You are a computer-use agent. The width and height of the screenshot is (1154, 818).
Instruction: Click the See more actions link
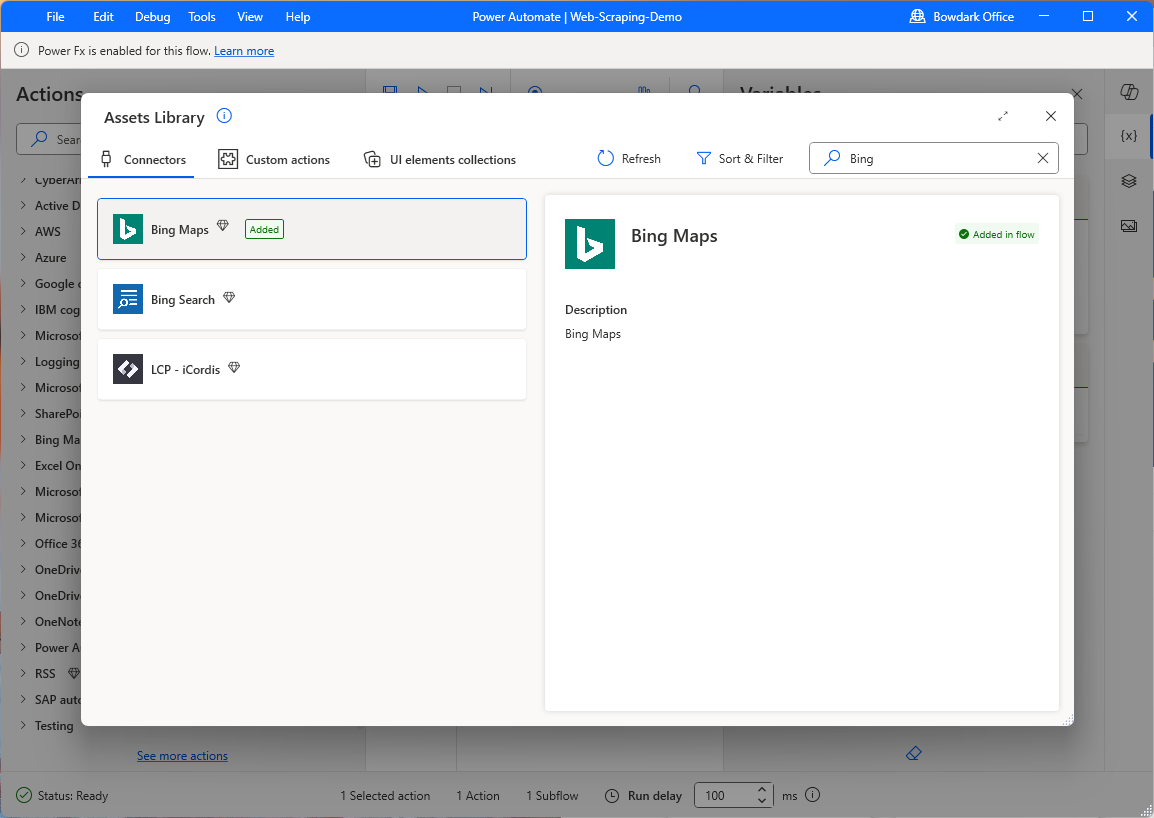(x=183, y=756)
